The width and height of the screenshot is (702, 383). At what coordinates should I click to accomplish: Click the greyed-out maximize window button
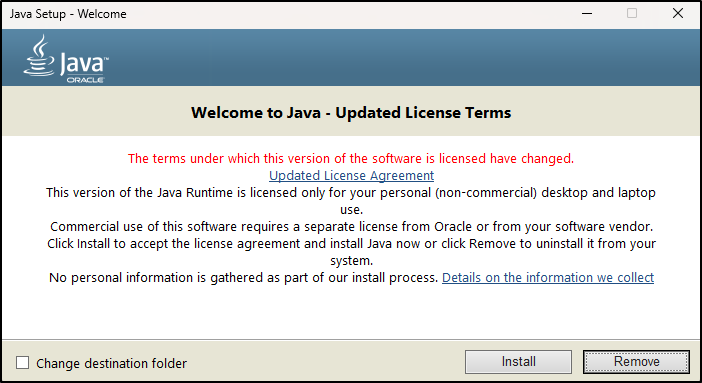[632, 13]
